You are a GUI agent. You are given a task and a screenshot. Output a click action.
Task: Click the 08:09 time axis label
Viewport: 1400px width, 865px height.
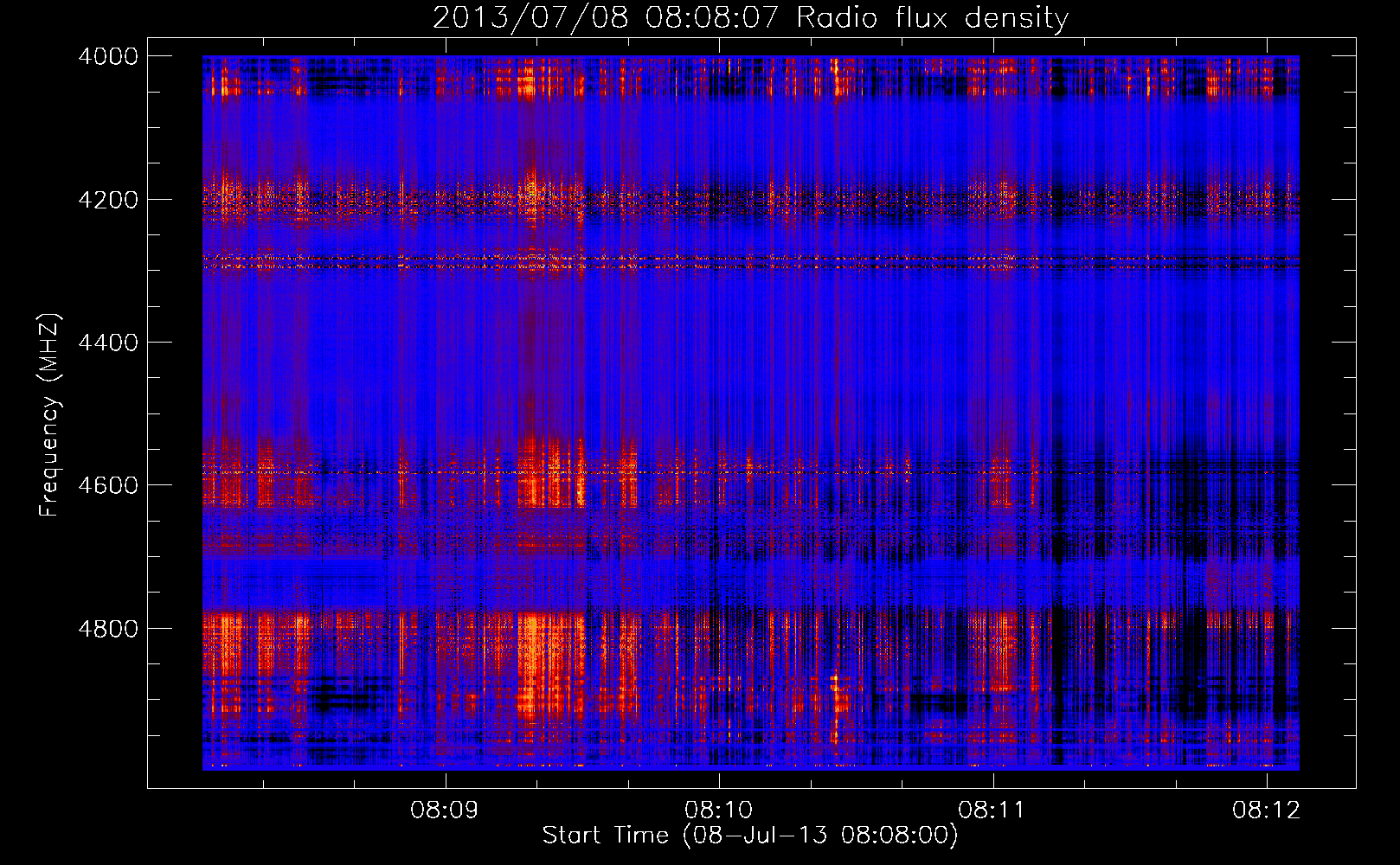pyautogui.click(x=445, y=811)
